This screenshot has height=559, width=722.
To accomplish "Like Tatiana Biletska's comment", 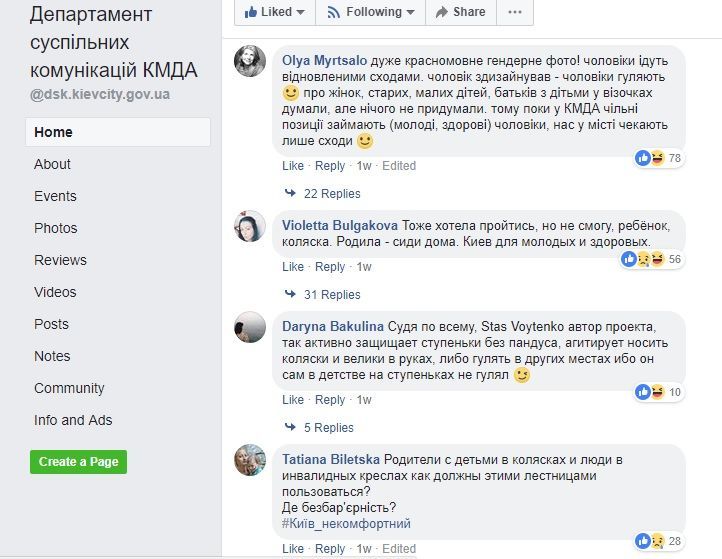I will coord(292,549).
